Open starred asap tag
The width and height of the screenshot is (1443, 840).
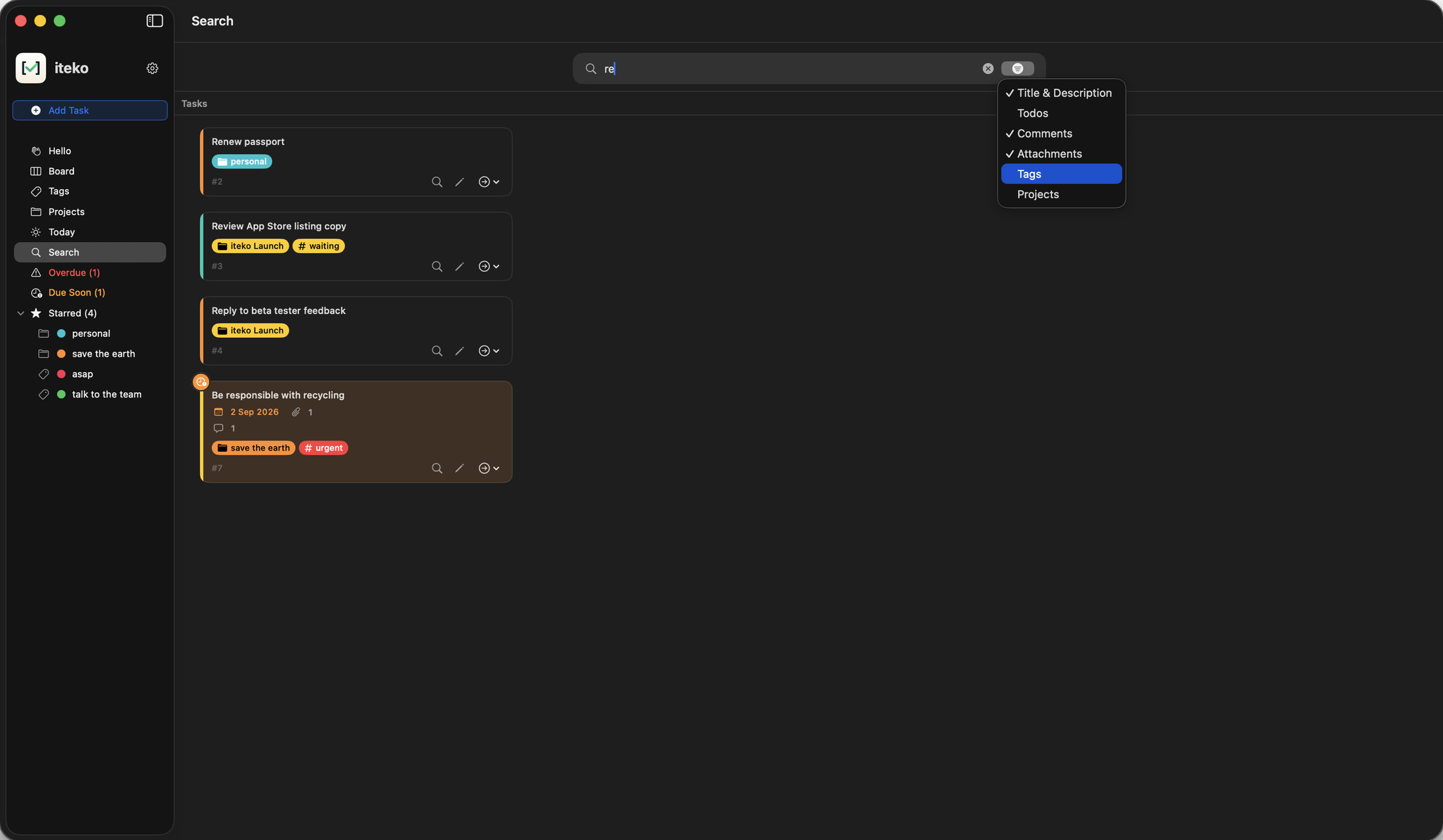[x=90, y=374]
